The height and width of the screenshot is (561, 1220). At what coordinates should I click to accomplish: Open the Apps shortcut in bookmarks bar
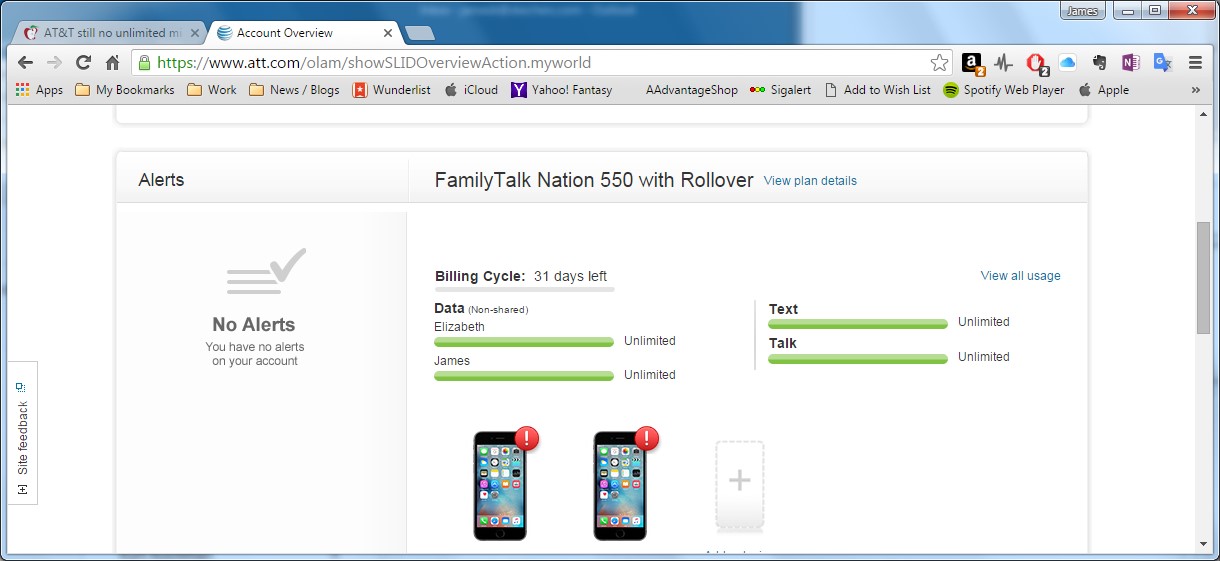[39, 89]
